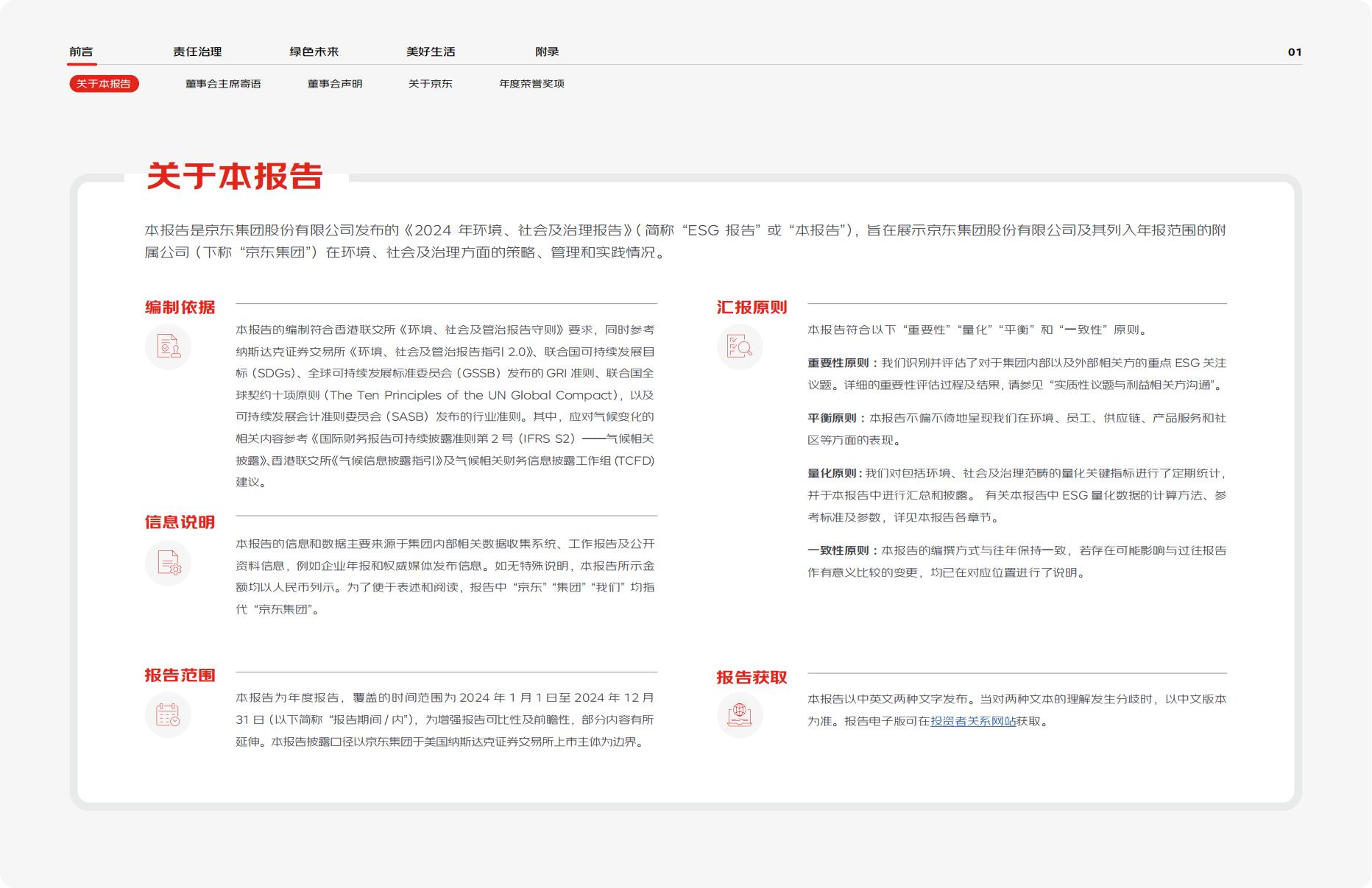Click page number 01

1295,52
